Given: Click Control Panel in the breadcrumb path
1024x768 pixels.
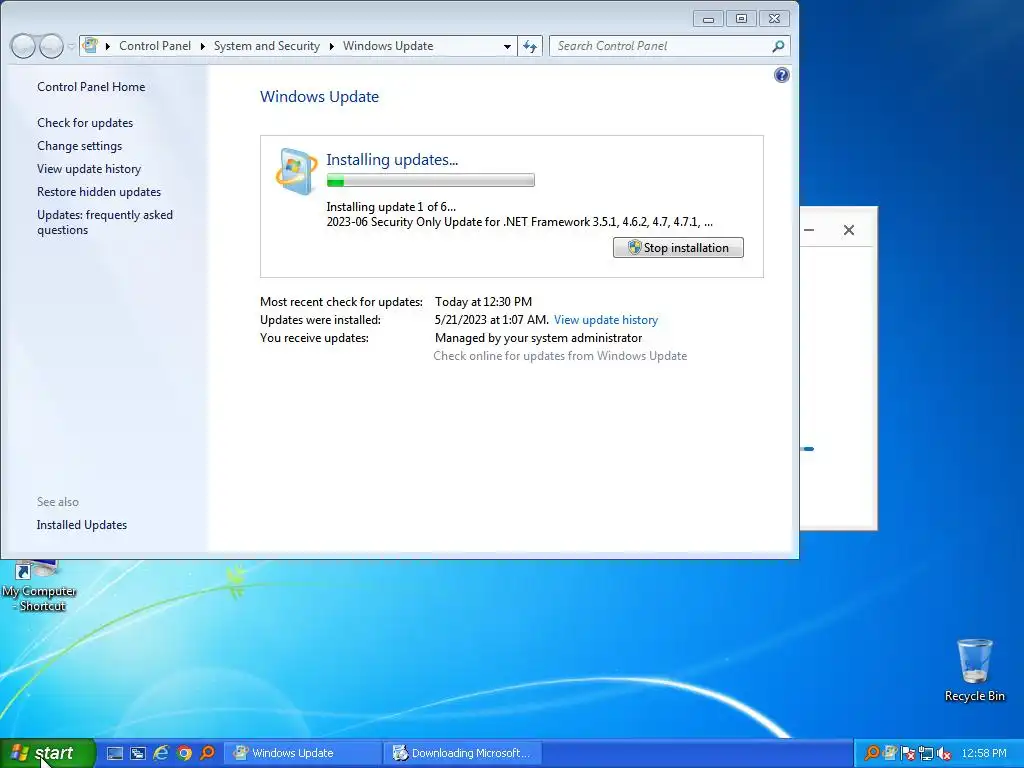Looking at the screenshot, I should pyautogui.click(x=155, y=46).
